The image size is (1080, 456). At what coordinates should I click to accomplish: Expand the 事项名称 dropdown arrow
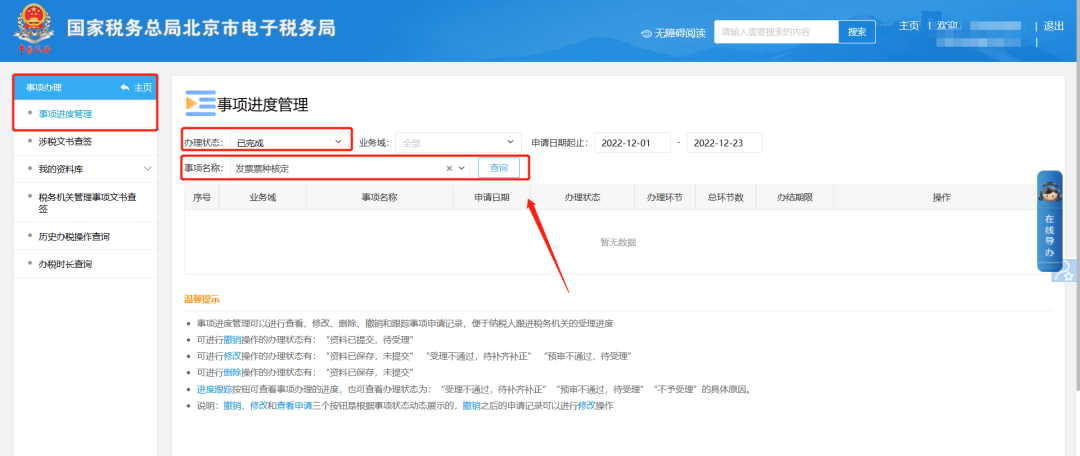click(461, 167)
